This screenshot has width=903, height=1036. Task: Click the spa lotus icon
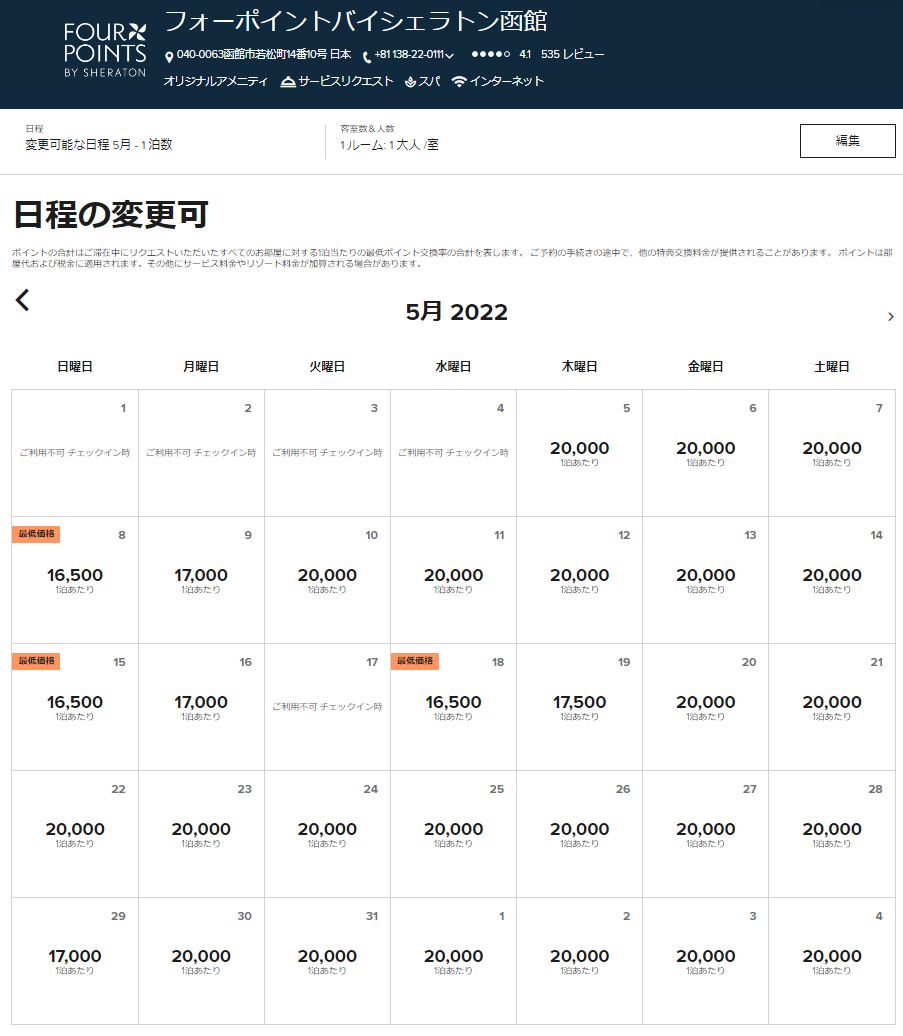[x=410, y=82]
